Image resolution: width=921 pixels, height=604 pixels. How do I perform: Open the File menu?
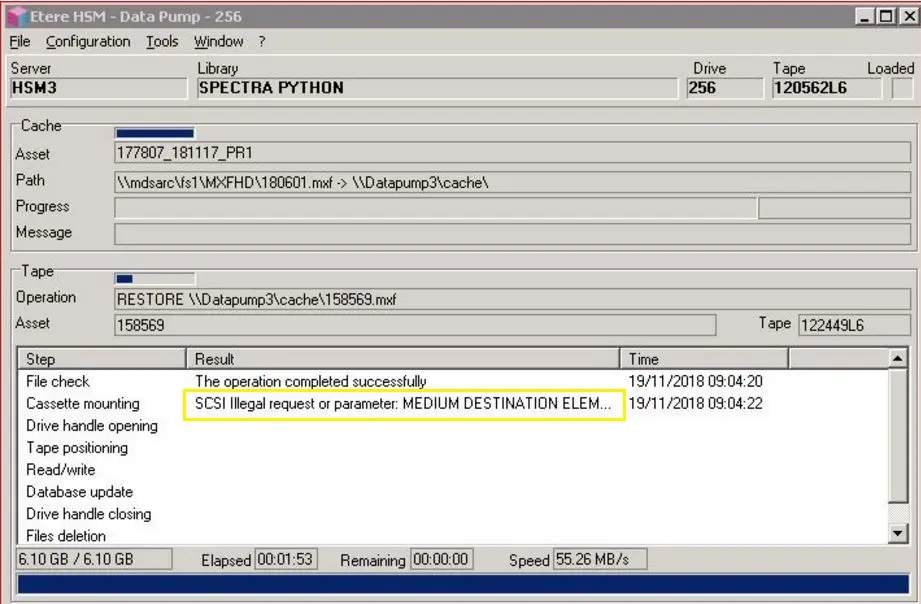click(20, 42)
